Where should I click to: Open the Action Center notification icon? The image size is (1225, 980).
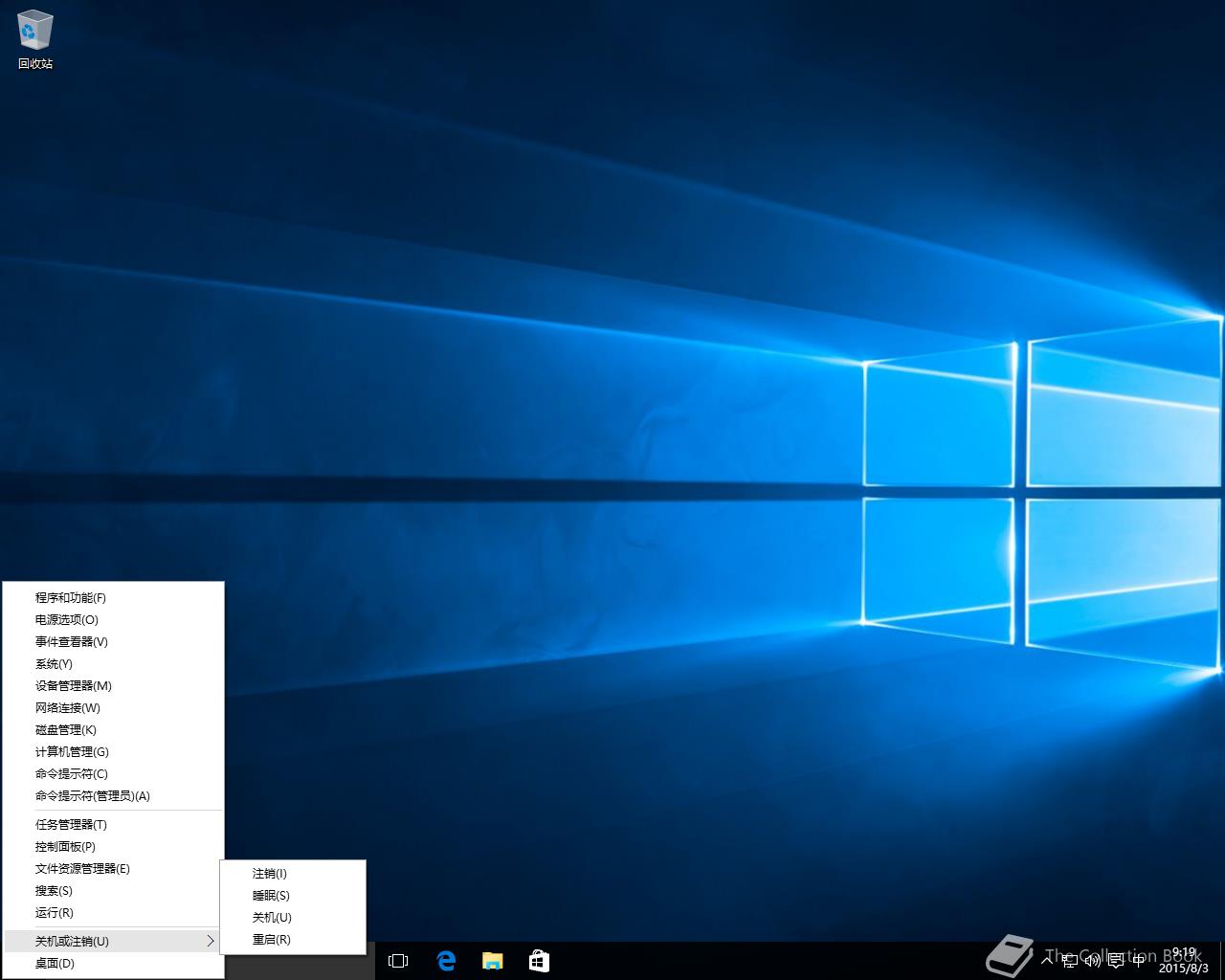pos(1115,961)
